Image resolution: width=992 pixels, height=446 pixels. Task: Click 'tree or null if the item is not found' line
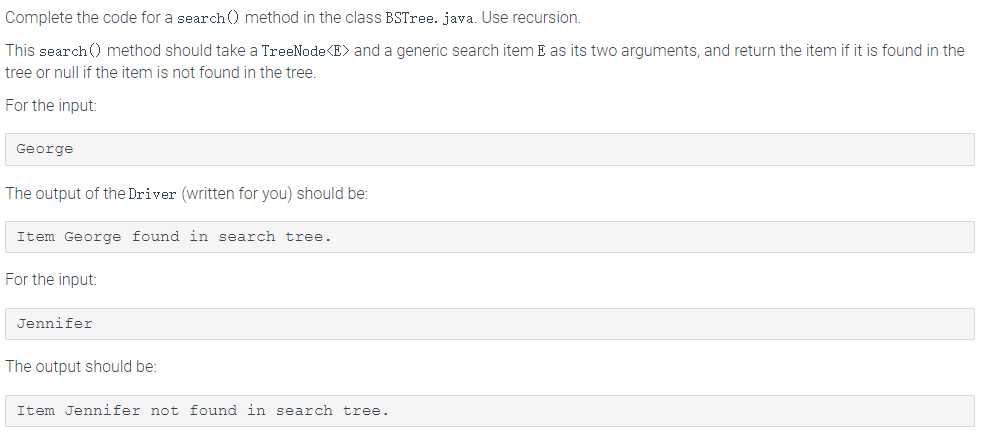click(x=161, y=73)
